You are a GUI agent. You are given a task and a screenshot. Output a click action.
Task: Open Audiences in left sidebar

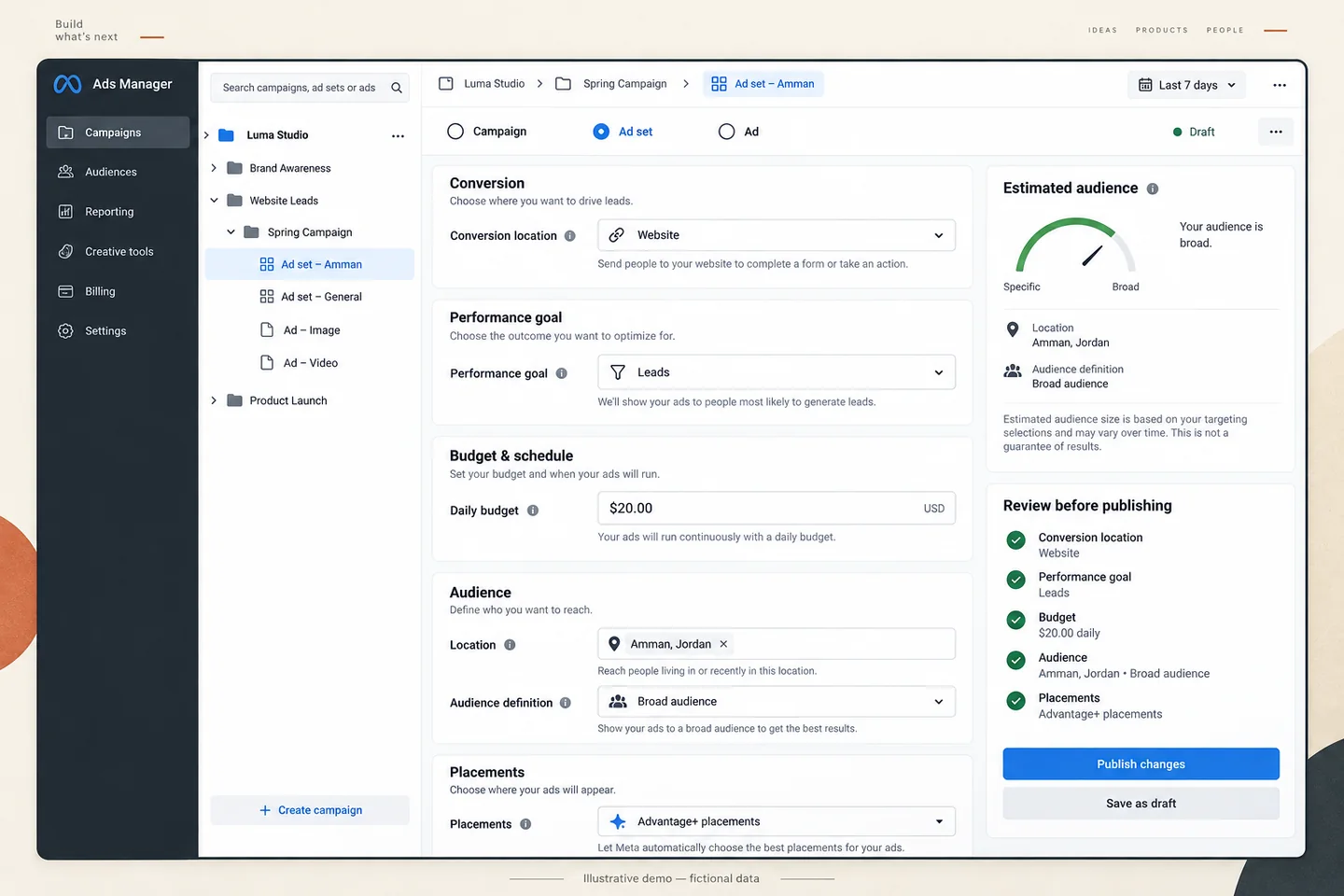118,172
